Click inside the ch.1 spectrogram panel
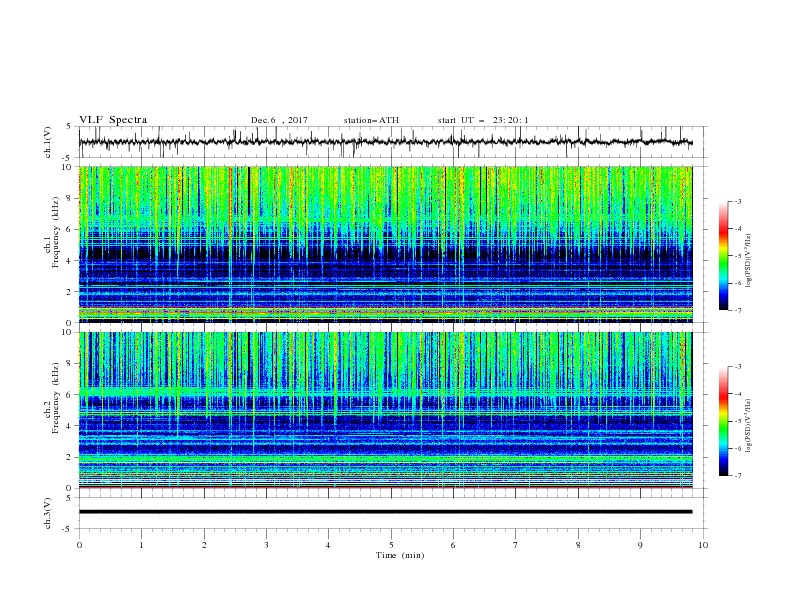This screenshot has height=612, width=792. (x=385, y=244)
